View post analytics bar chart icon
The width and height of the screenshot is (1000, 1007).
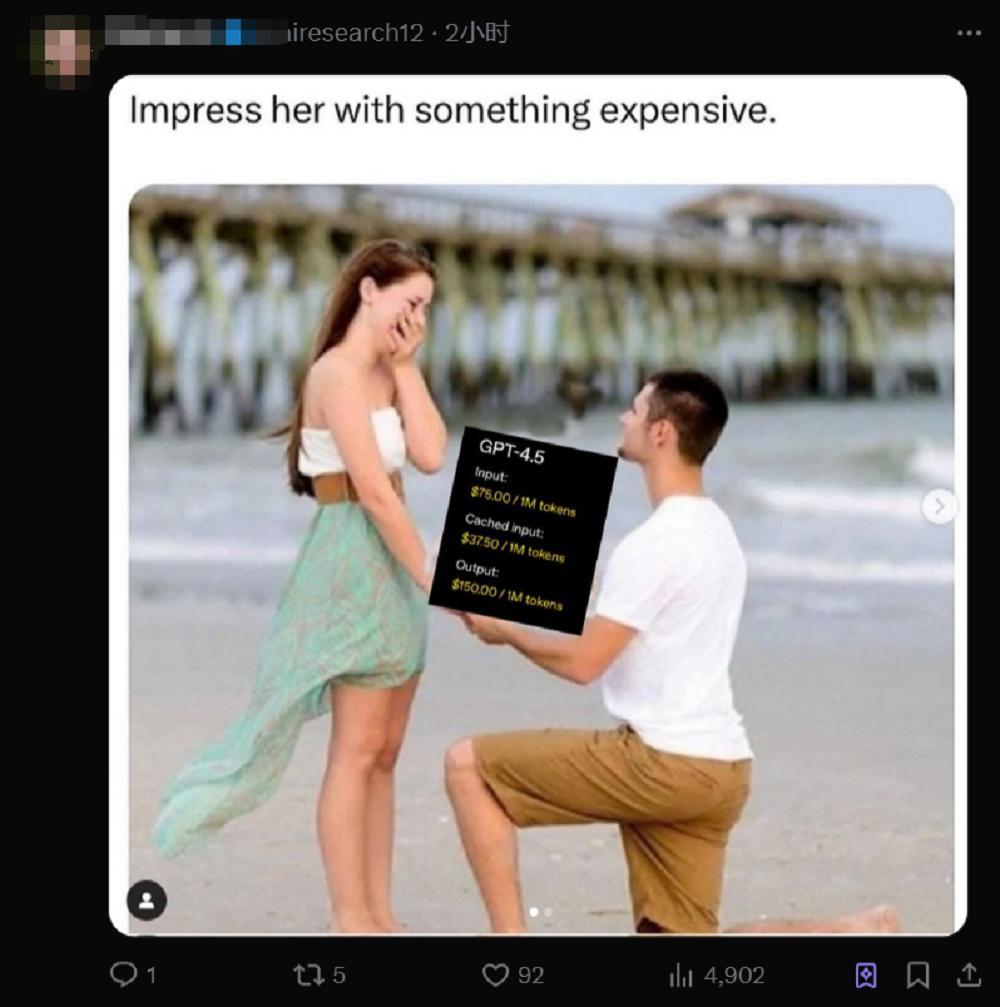[x=681, y=976]
